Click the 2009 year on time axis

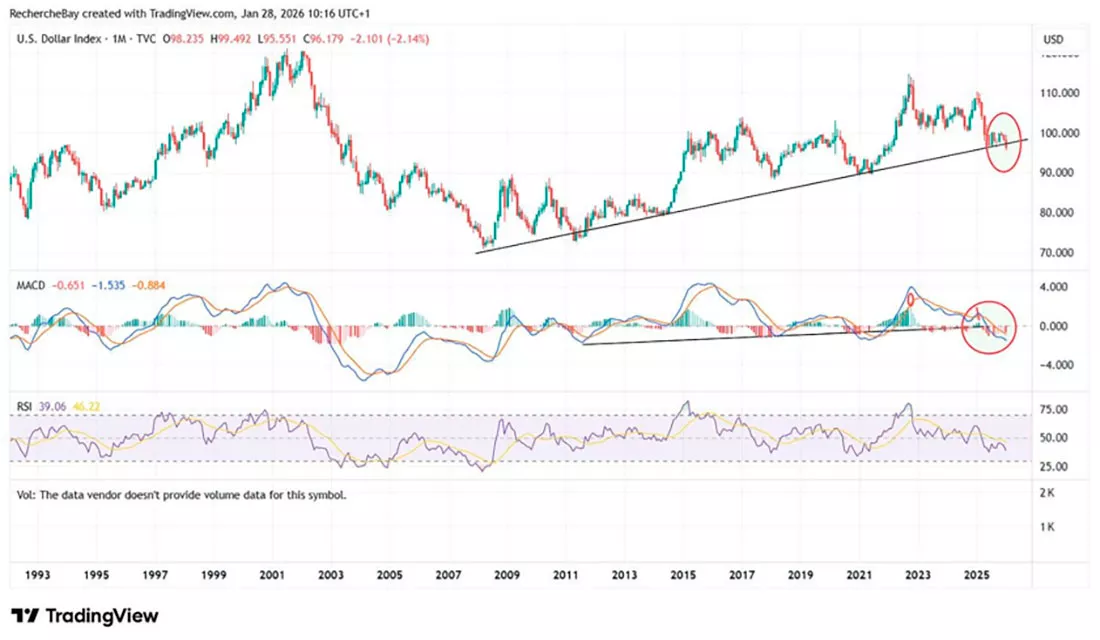(x=507, y=575)
